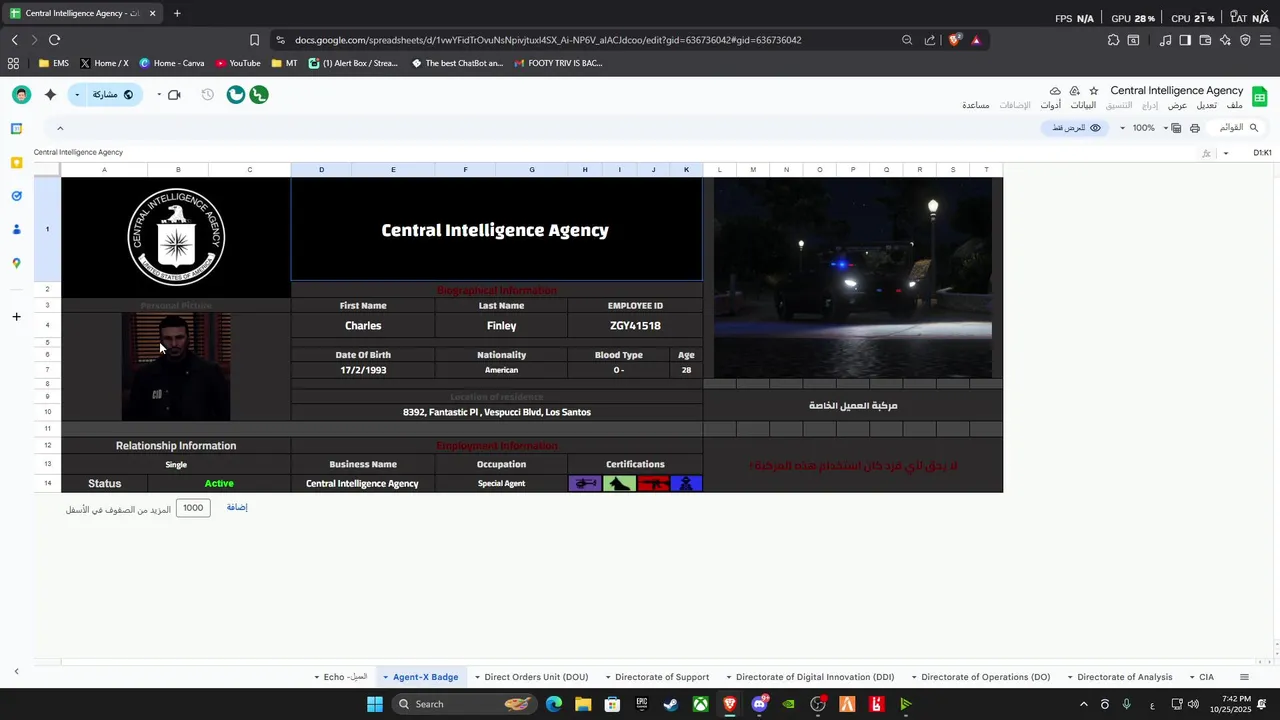Click the Google account avatar
Screen dimensions: 1280x720
click(22, 95)
